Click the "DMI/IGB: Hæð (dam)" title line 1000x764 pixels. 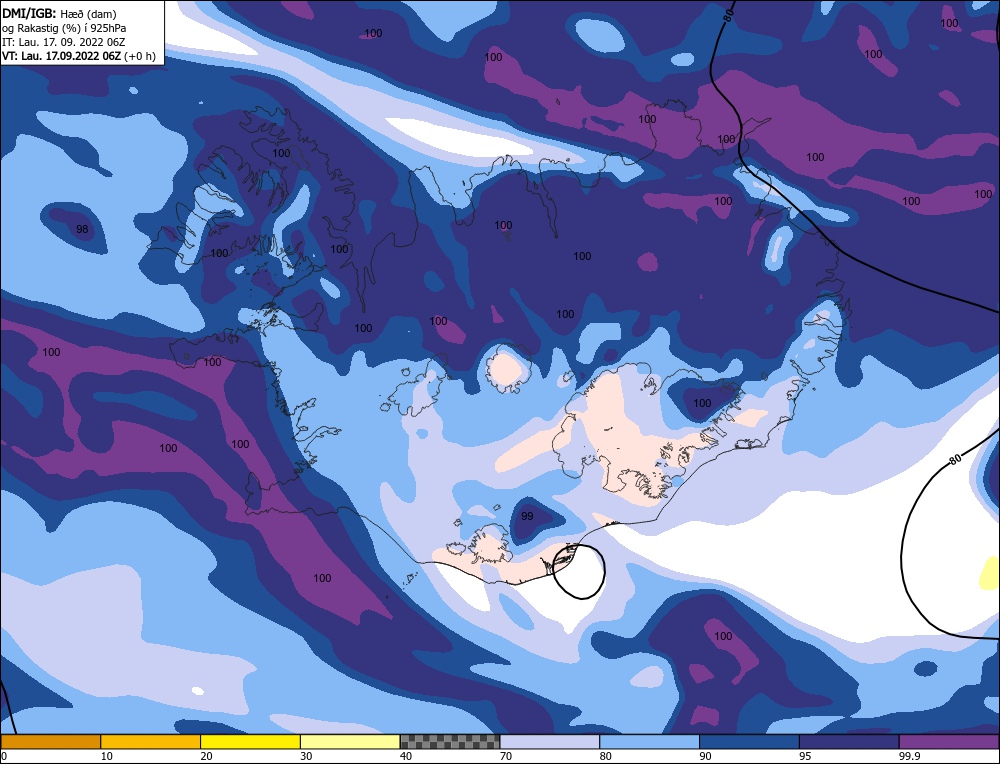pyautogui.click(x=59, y=14)
